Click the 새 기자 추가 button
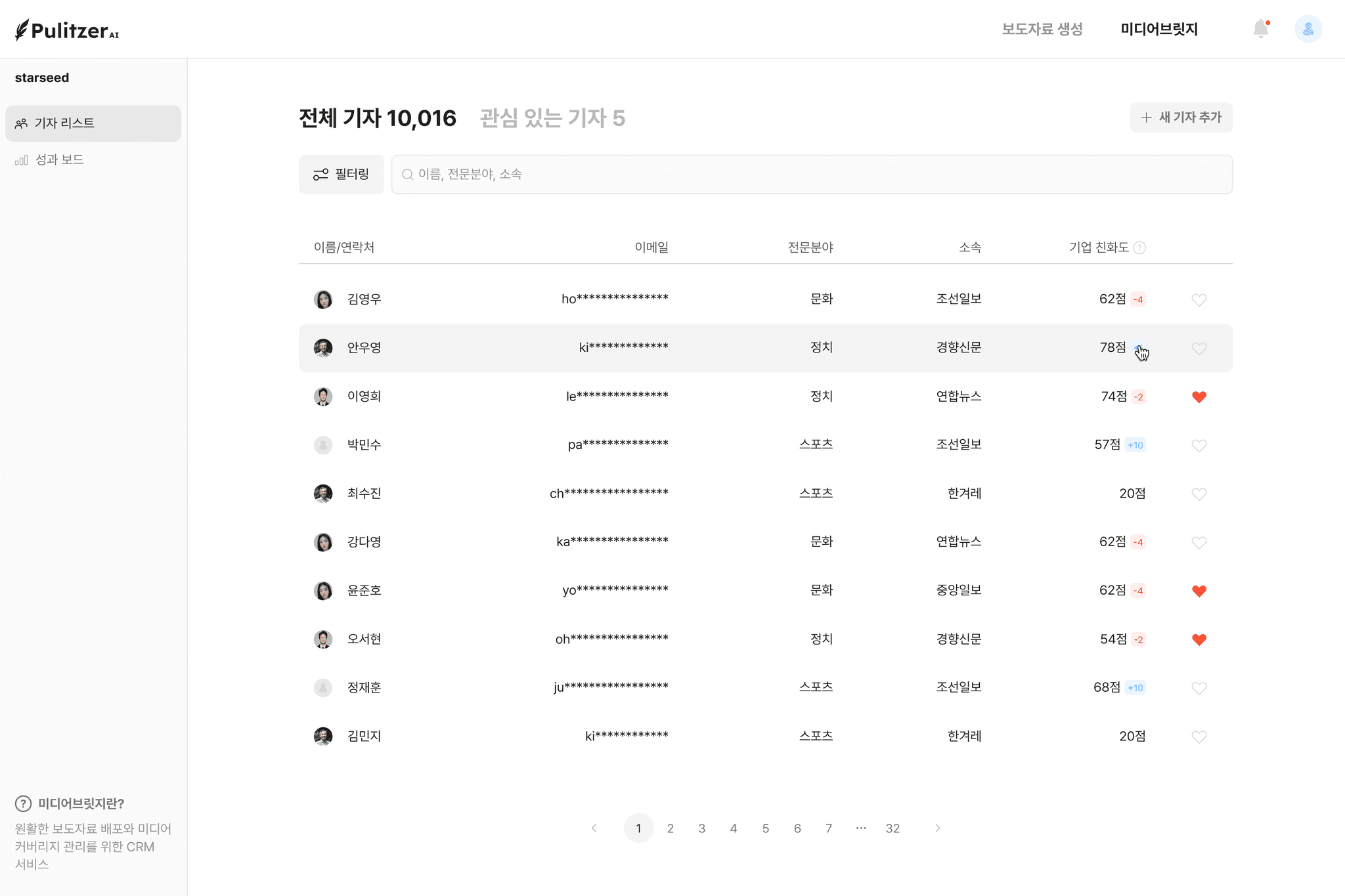 [1181, 117]
